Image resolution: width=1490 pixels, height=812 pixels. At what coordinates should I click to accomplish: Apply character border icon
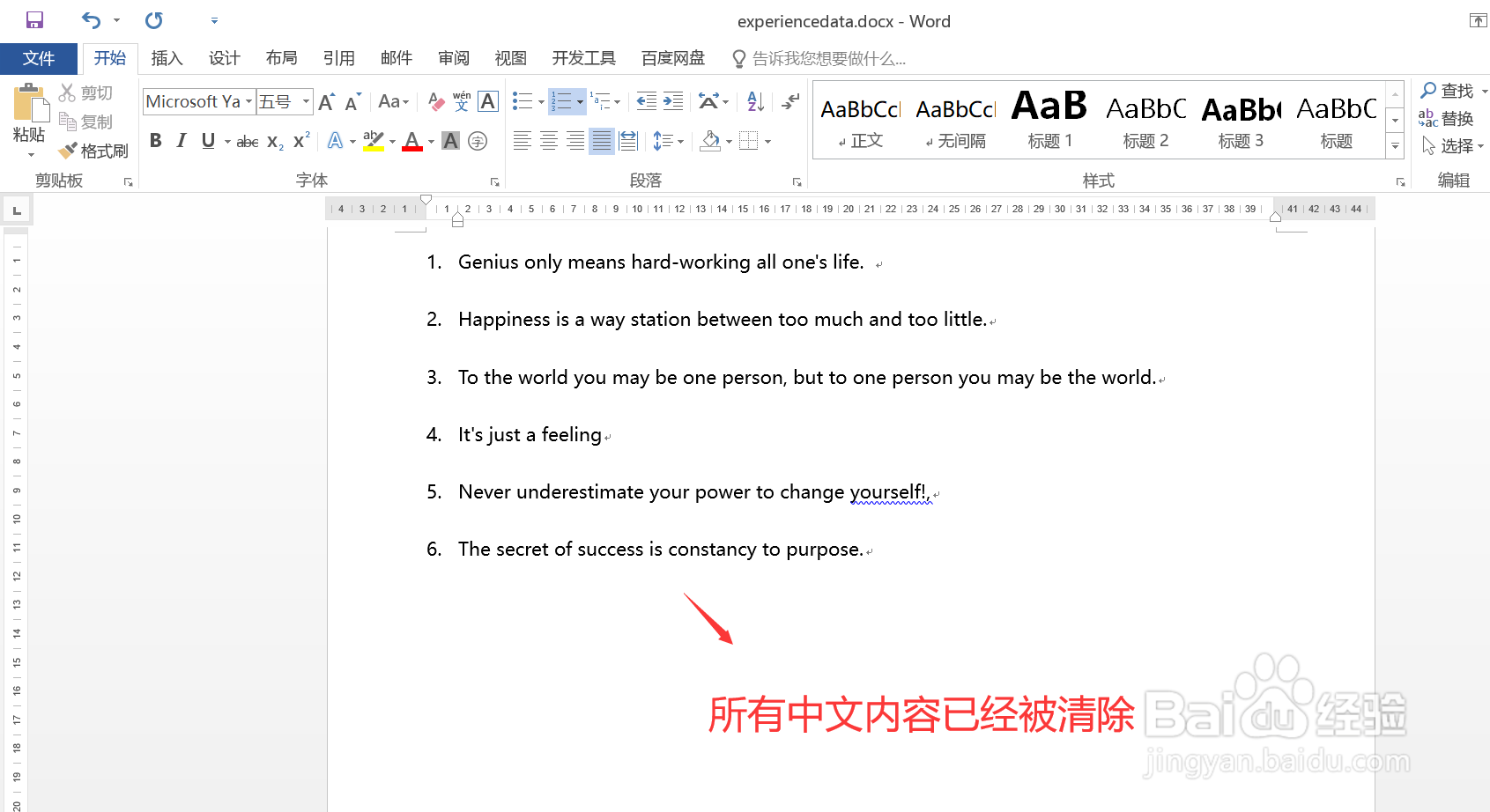point(488,102)
